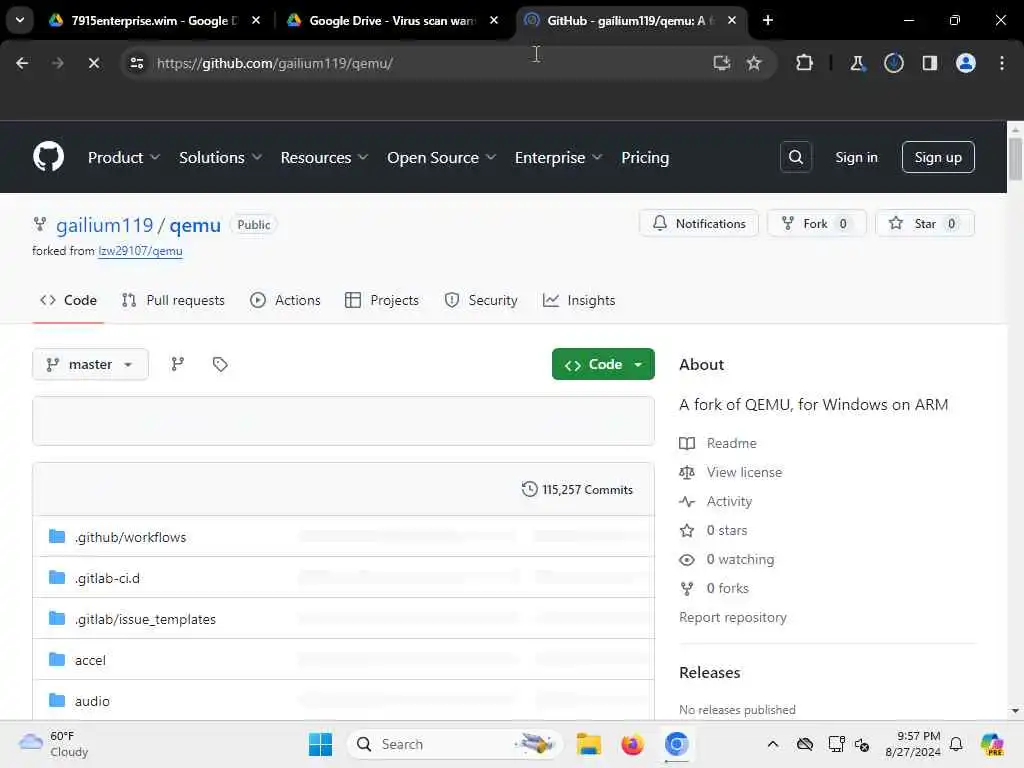The height and width of the screenshot is (768, 1024).
Task: Switch to the Google Drive virus scan tab
Action: click(392, 20)
